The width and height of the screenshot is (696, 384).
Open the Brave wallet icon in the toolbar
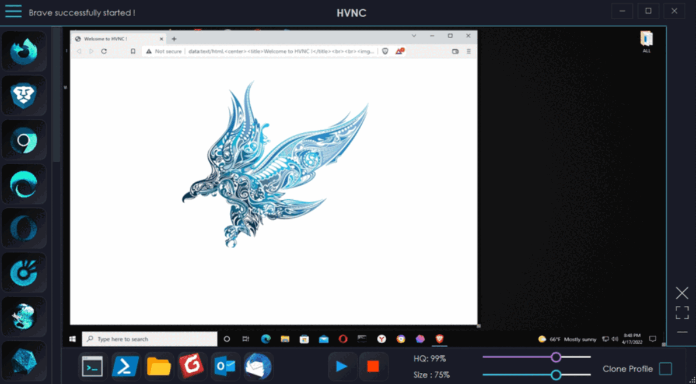pyautogui.click(x=455, y=51)
